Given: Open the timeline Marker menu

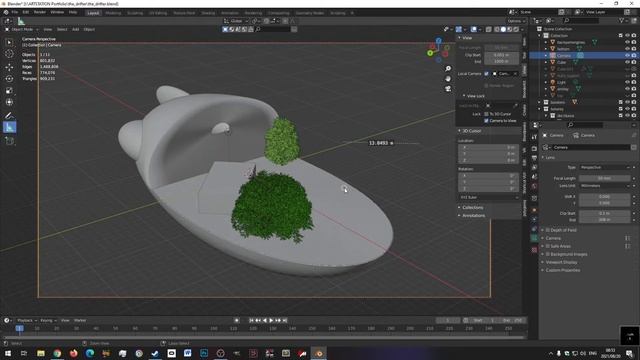Looking at the screenshot, I should [80, 320].
